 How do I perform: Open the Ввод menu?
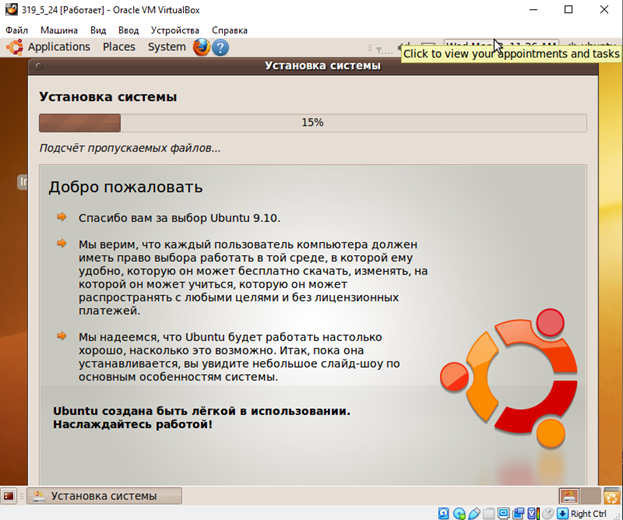click(128, 30)
